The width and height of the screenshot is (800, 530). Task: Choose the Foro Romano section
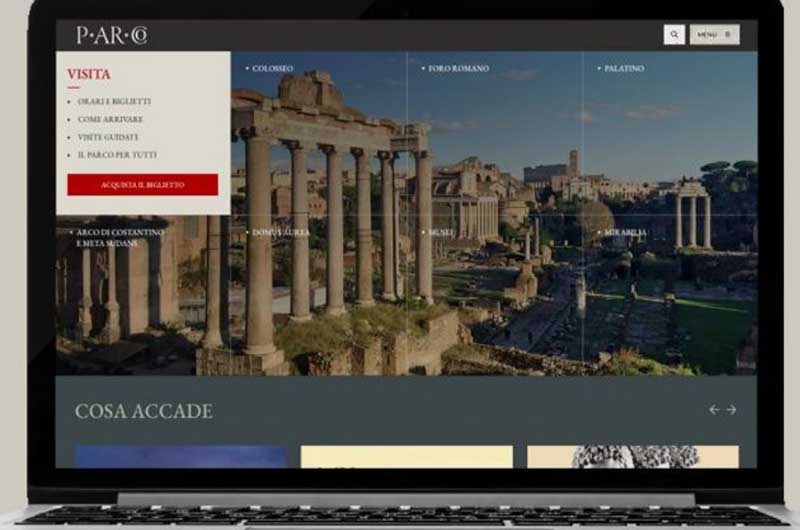pos(458,69)
